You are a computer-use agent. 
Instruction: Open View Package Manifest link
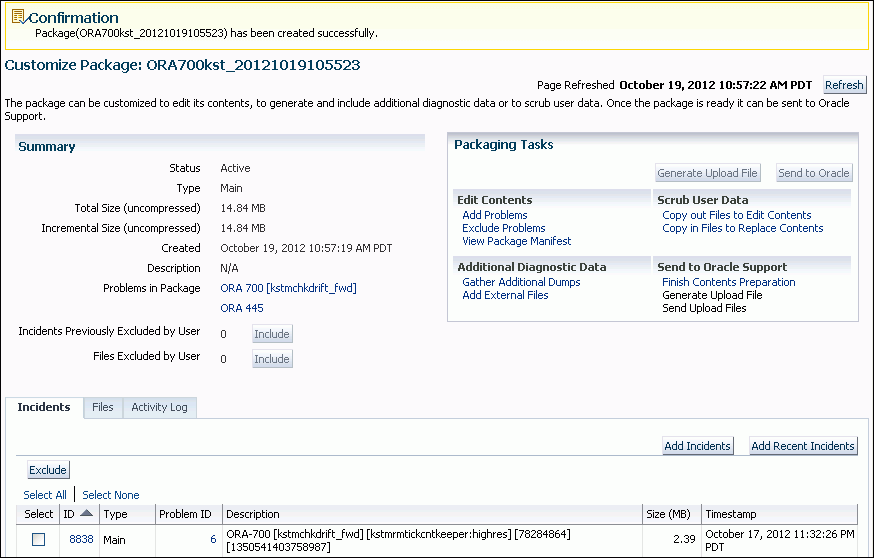tap(516, 241)
